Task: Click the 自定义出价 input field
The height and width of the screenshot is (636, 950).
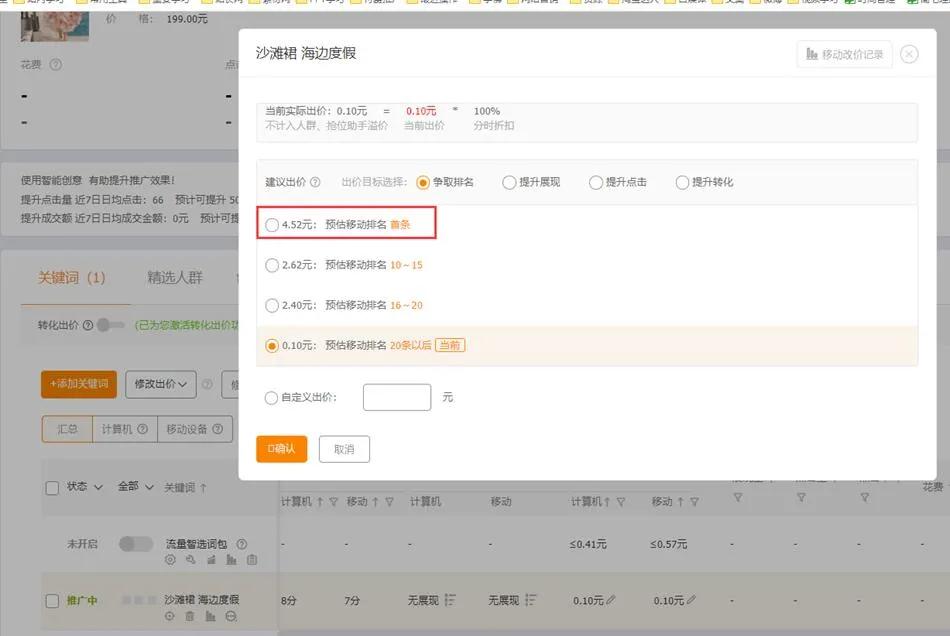Action: point(396,397)
